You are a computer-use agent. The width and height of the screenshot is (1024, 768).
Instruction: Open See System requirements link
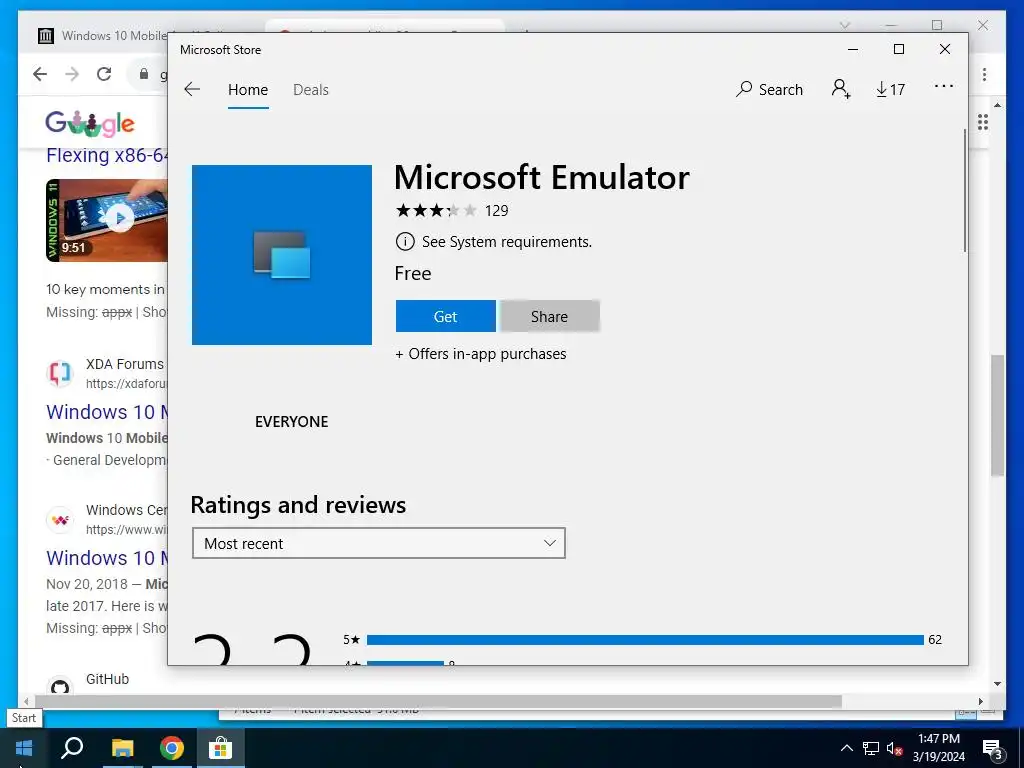(507, 242)
